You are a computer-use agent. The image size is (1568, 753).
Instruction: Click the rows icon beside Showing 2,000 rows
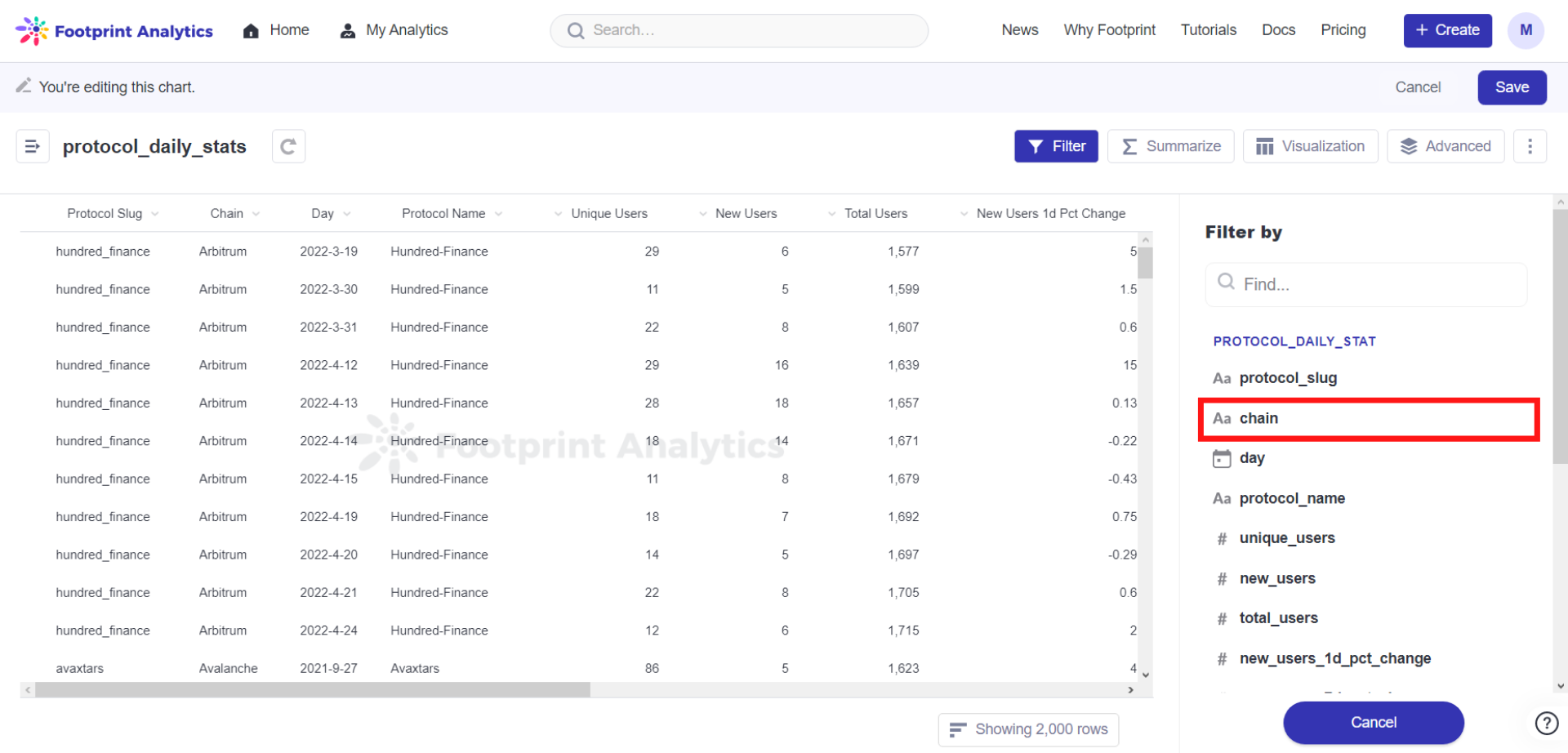tap(958, 728)
